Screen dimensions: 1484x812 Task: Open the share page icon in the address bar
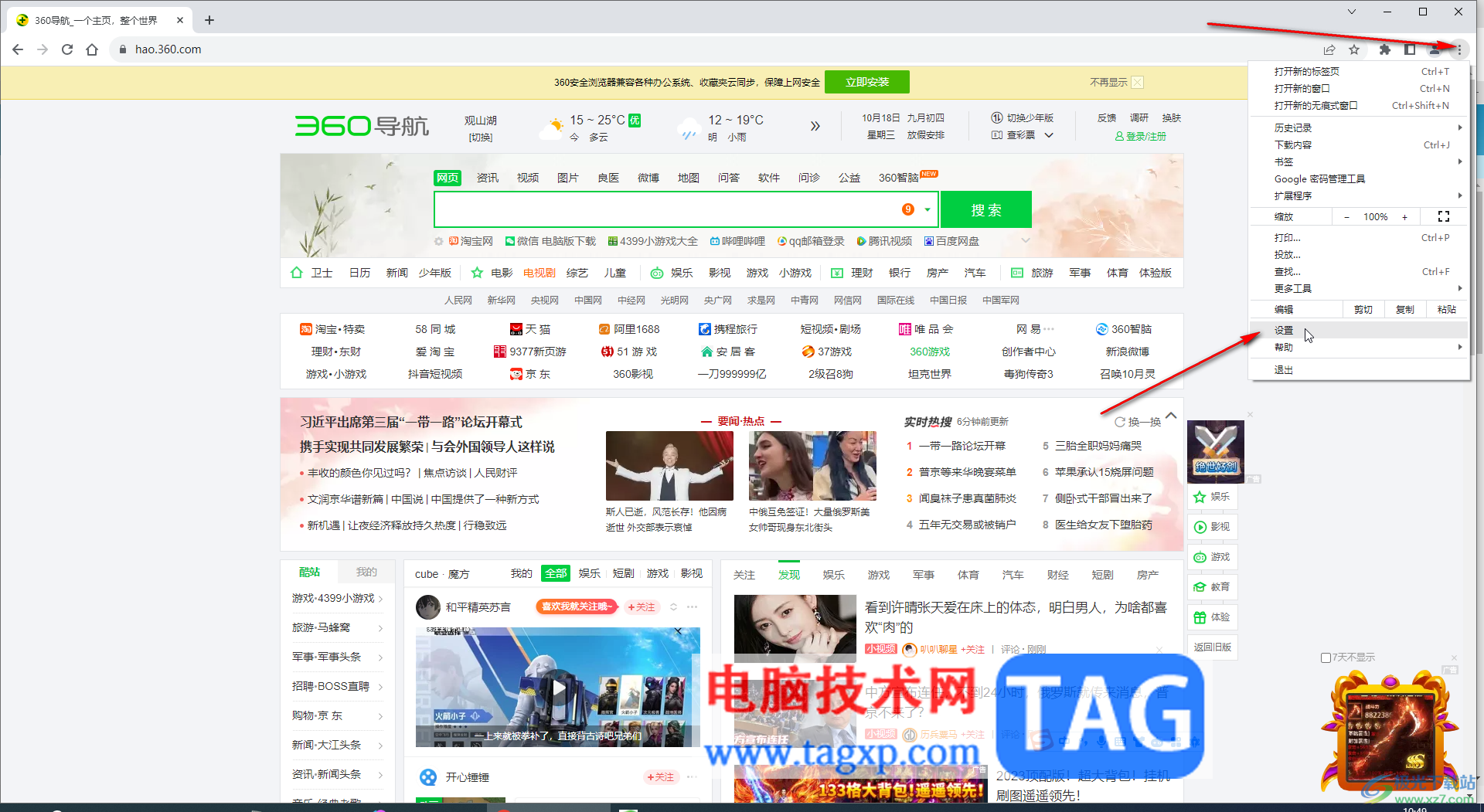[x=1329, y=49]
